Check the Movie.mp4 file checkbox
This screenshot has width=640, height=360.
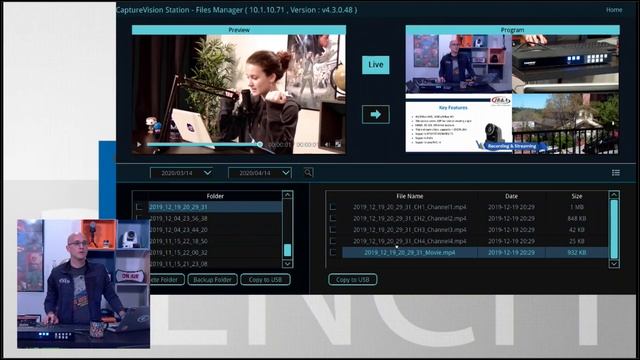point(333,253)
